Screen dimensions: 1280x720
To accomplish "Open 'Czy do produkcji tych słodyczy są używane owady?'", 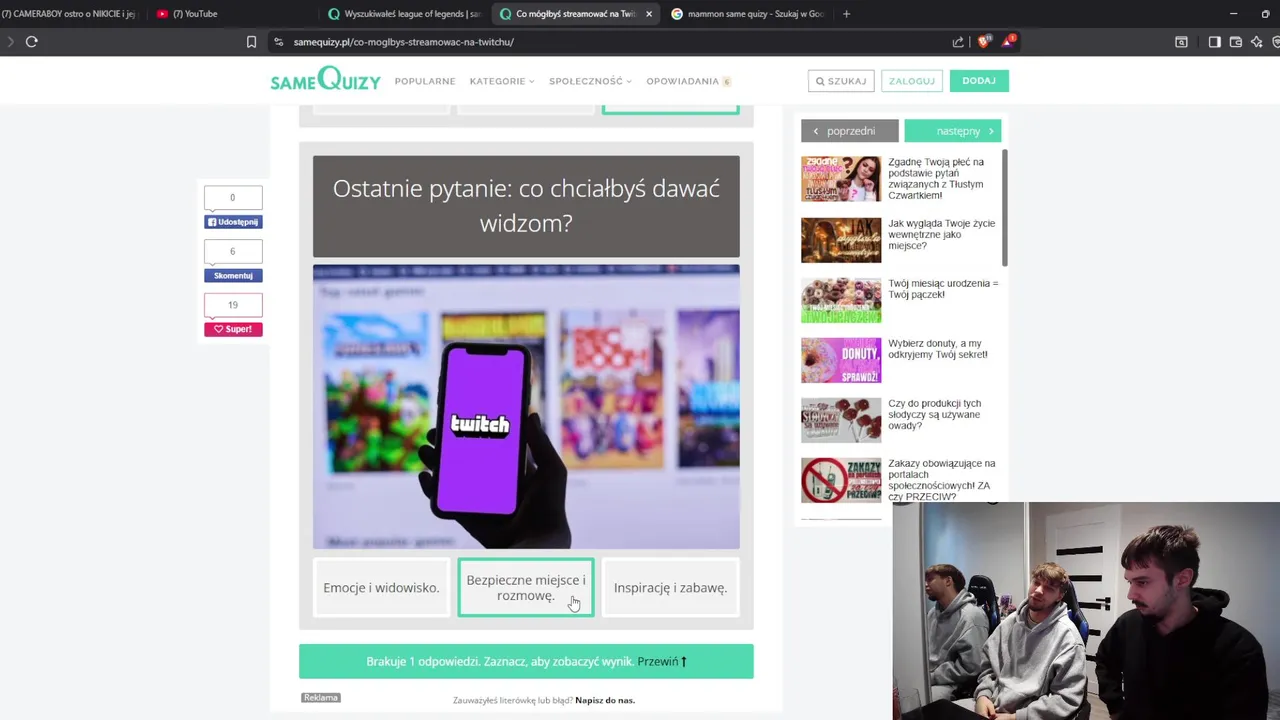I will [x=935, y=414].
